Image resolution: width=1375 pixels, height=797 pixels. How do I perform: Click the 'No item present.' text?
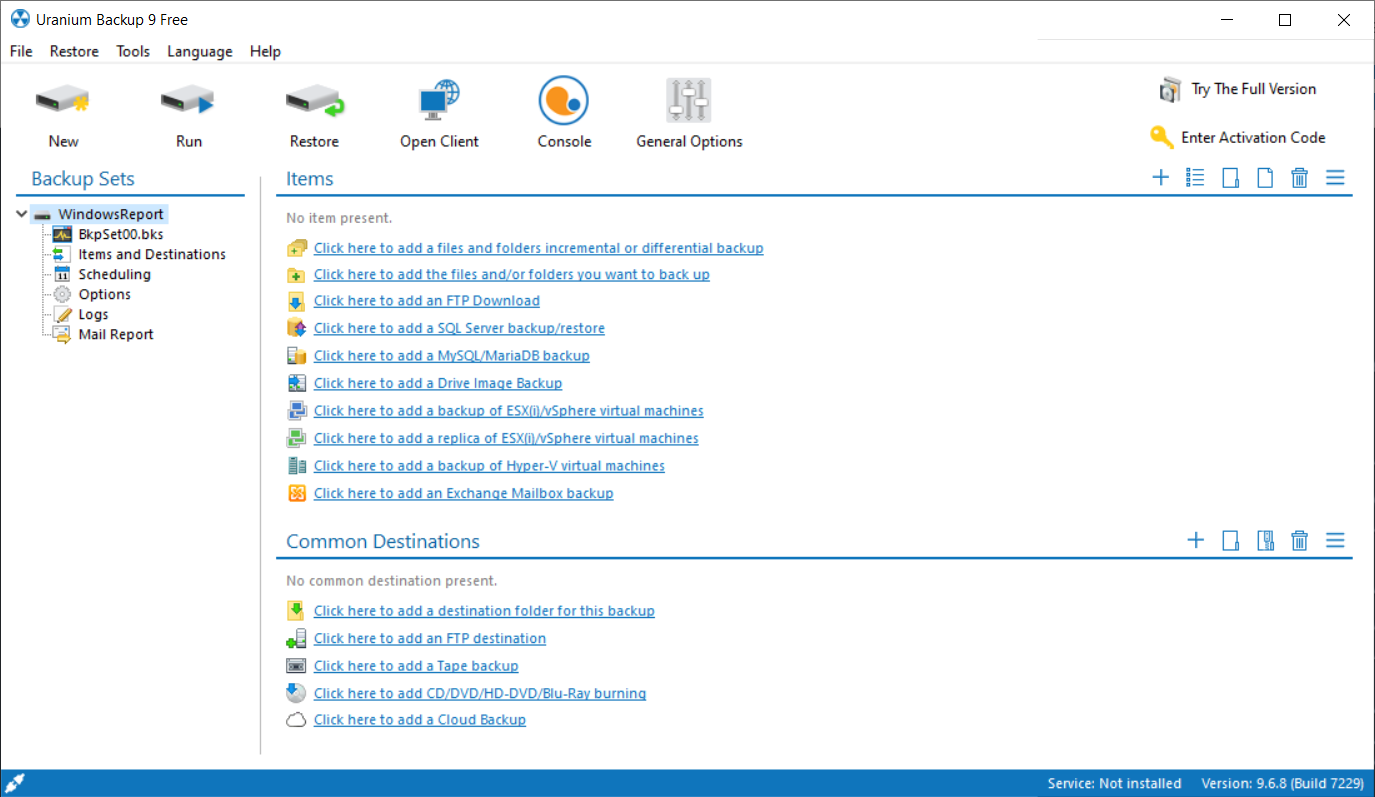[x=339, y=218]
